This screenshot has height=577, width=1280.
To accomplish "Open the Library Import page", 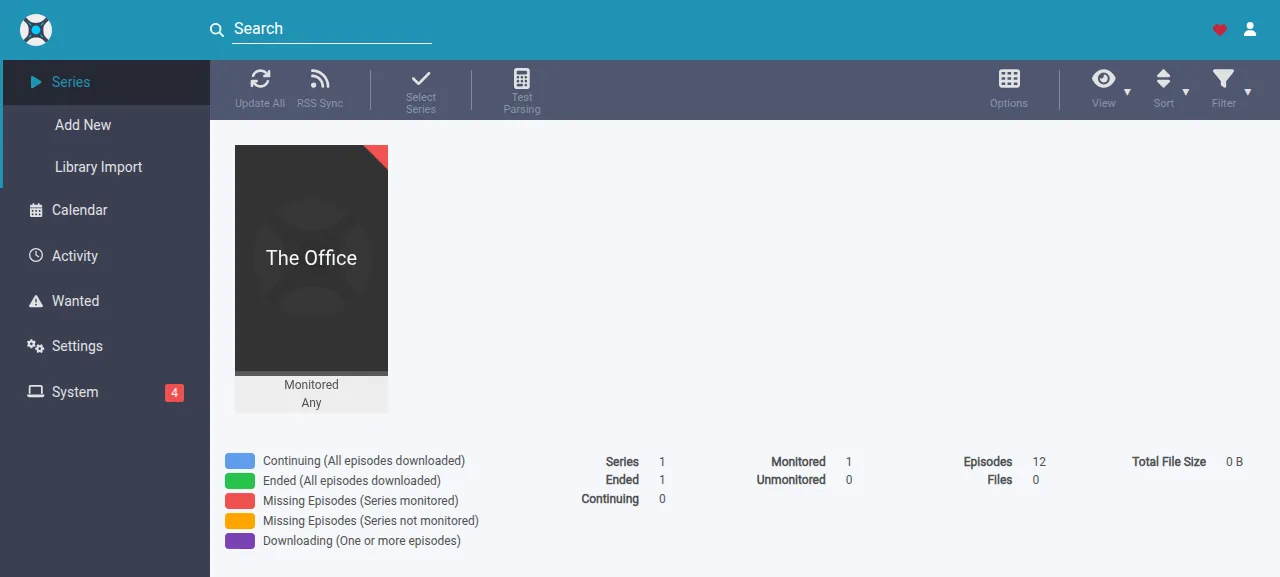I will pyautogui.click(x=105, y=167).
